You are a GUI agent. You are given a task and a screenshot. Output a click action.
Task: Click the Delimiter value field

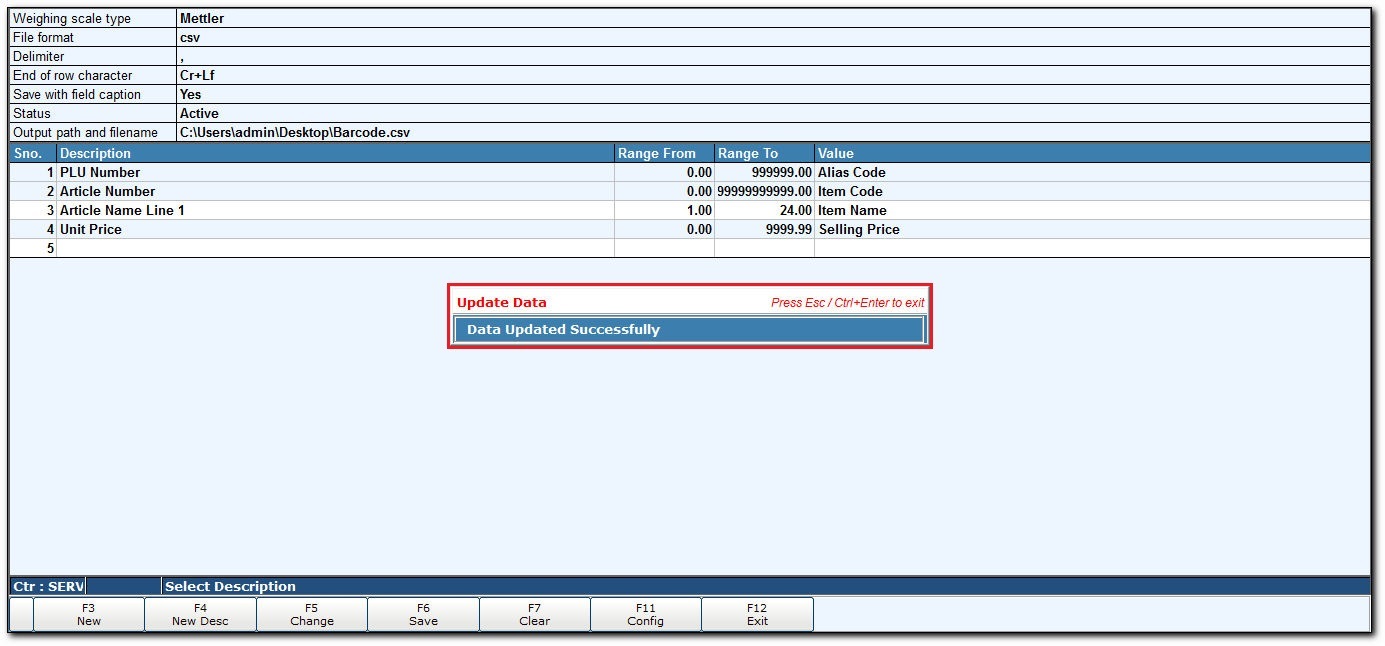[x=773, y=56]
